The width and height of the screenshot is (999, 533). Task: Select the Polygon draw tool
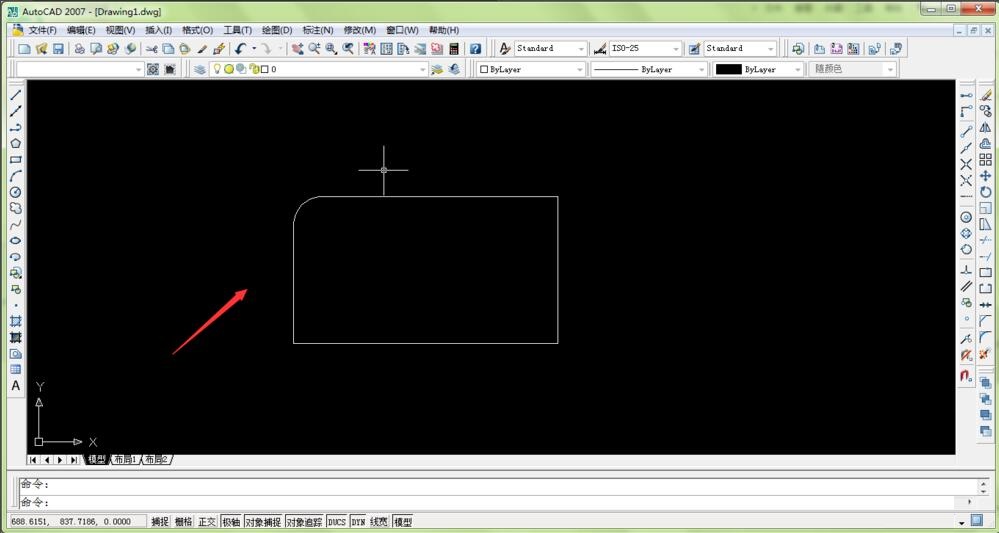[x=16, y=143]
